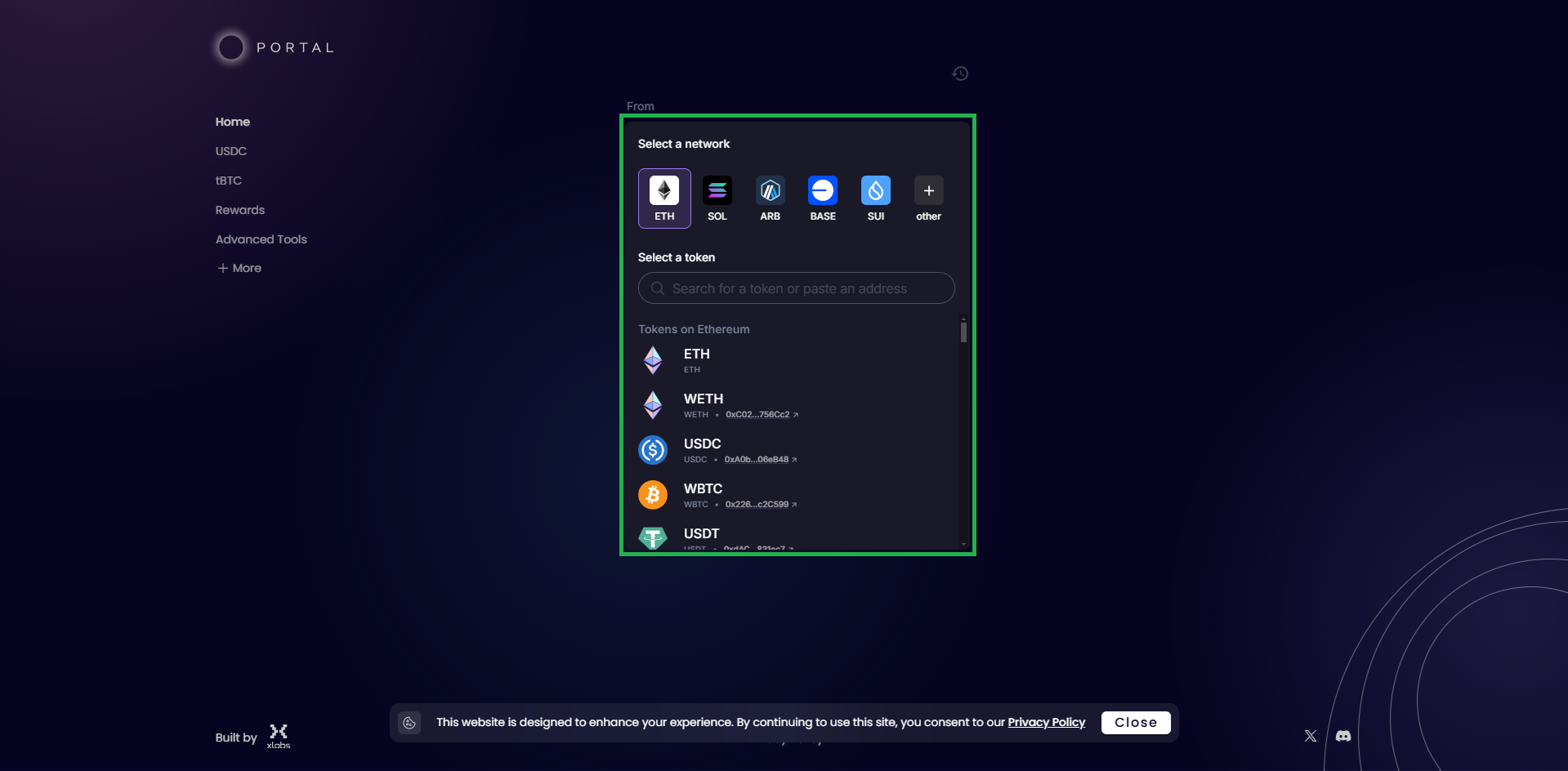Screen dimensions: 1568x771
Task: Open the transaction history clock icon
Action: [x=960, y=74]
